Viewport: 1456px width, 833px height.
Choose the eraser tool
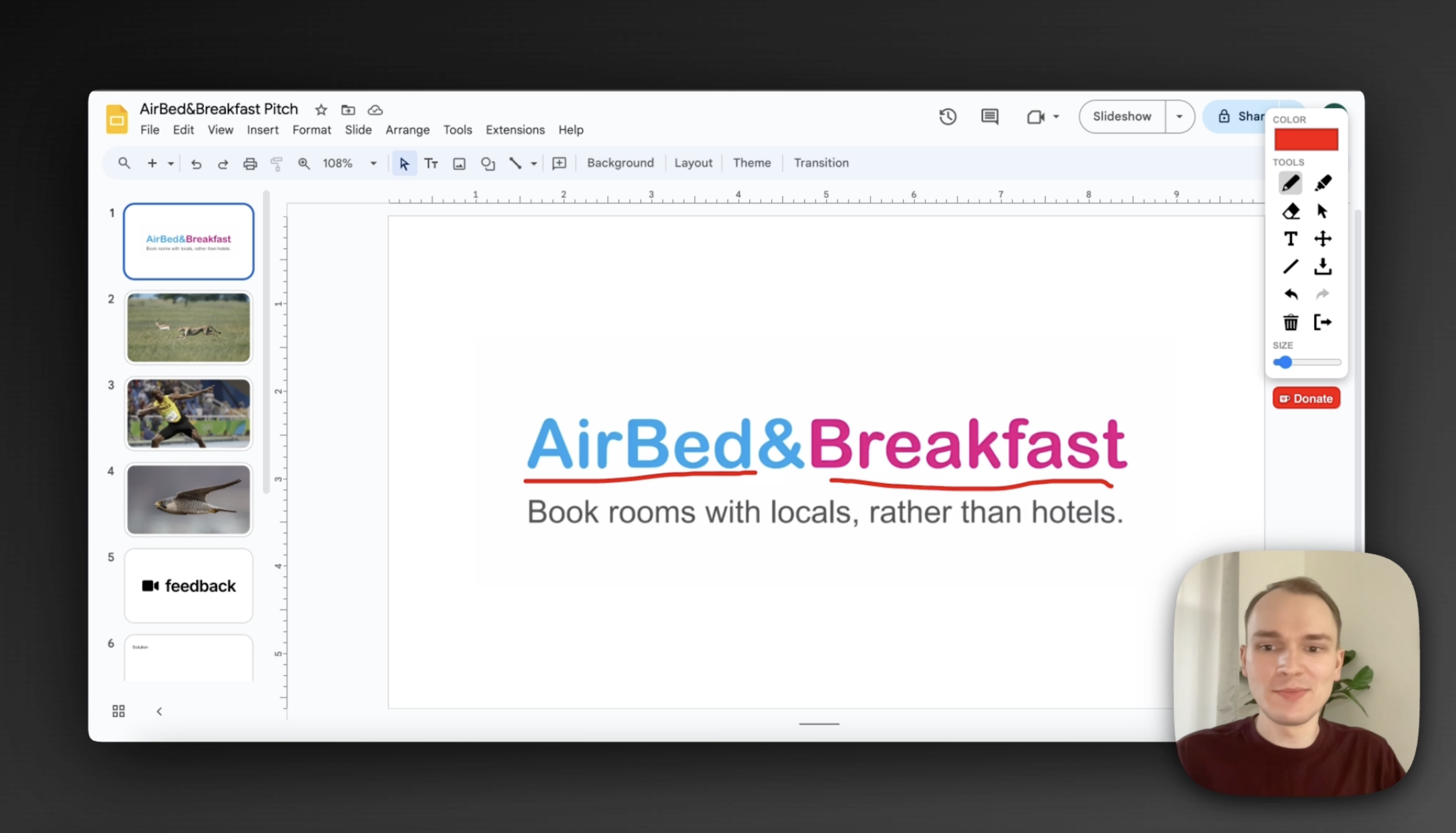click(1291, 211)
